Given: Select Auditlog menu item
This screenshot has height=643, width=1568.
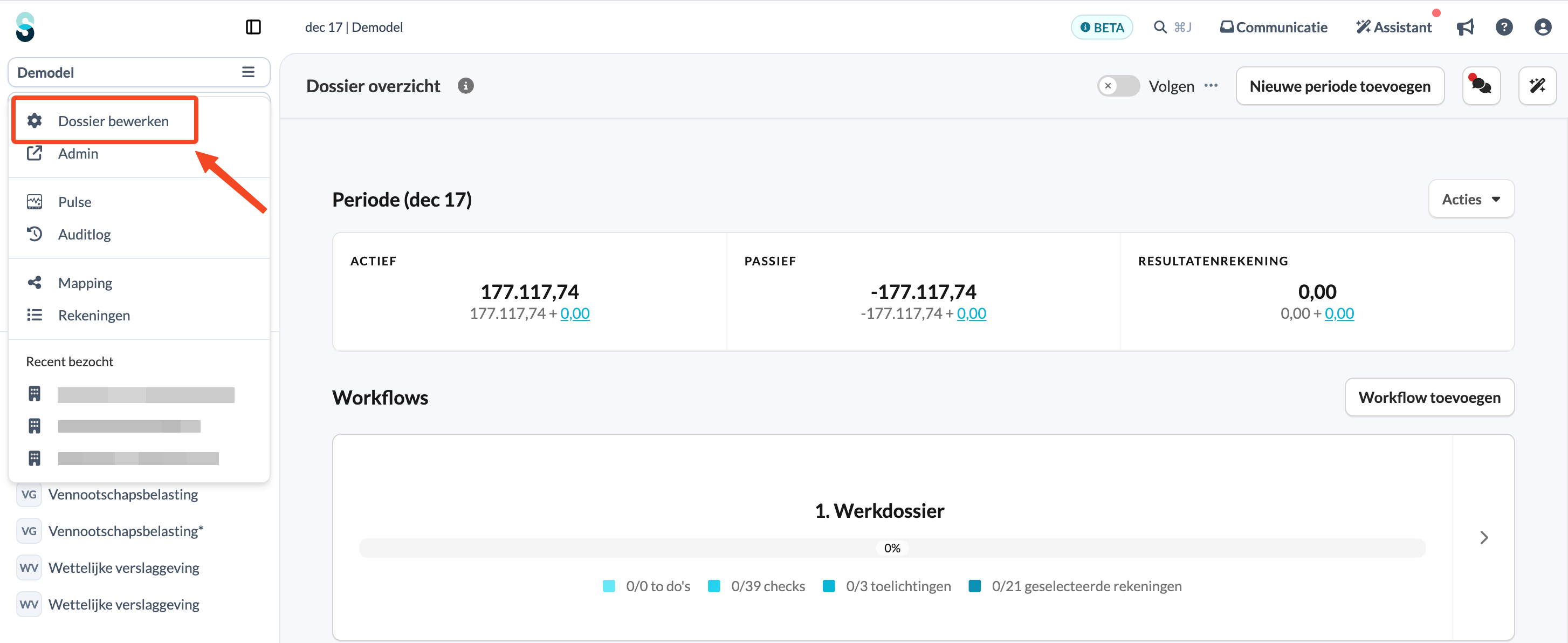Looking at the screenshot, I should [x=139, y=234].
